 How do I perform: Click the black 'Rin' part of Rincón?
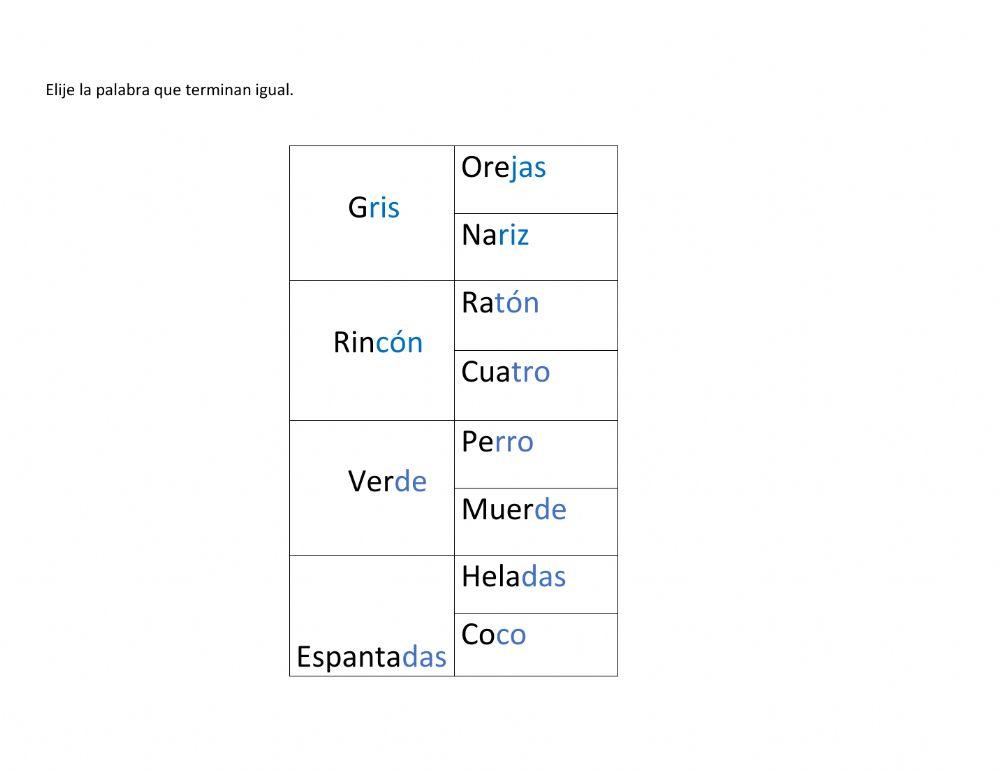click(353, 343)
